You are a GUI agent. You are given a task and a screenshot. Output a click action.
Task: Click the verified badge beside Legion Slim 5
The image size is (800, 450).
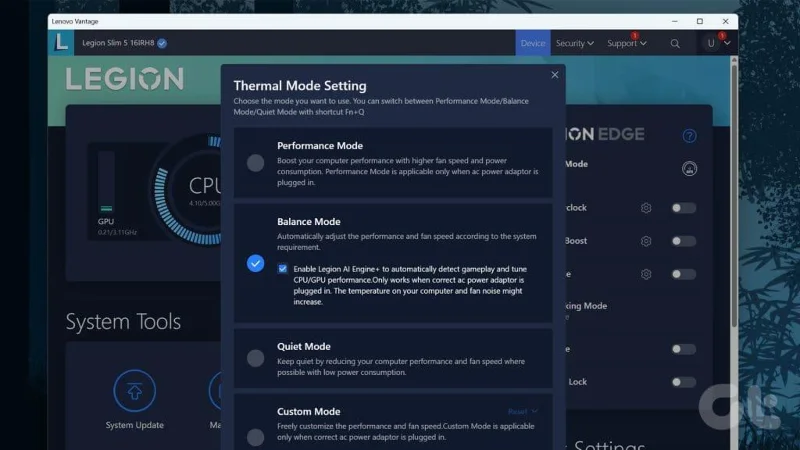[162, 43]
